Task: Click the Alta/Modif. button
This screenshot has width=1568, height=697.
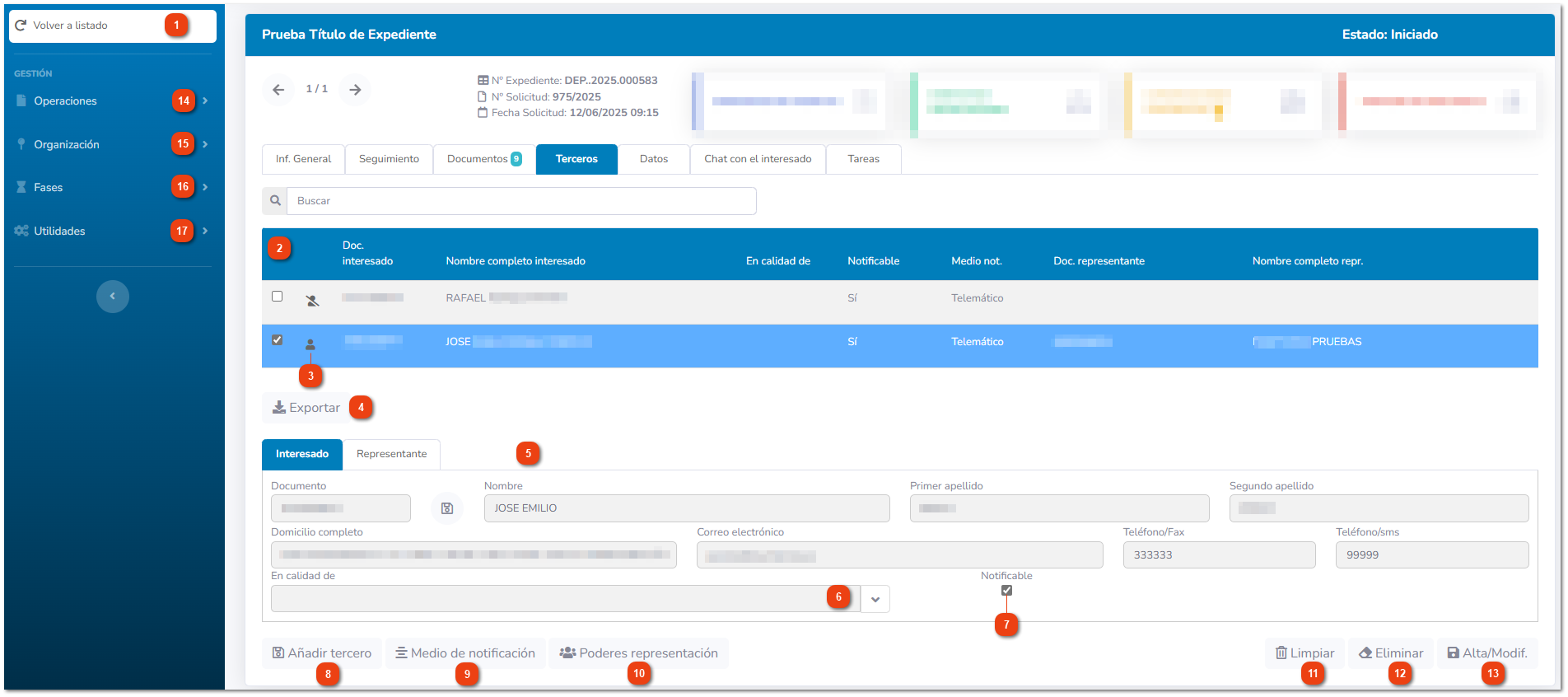Action: point(1487,653)
